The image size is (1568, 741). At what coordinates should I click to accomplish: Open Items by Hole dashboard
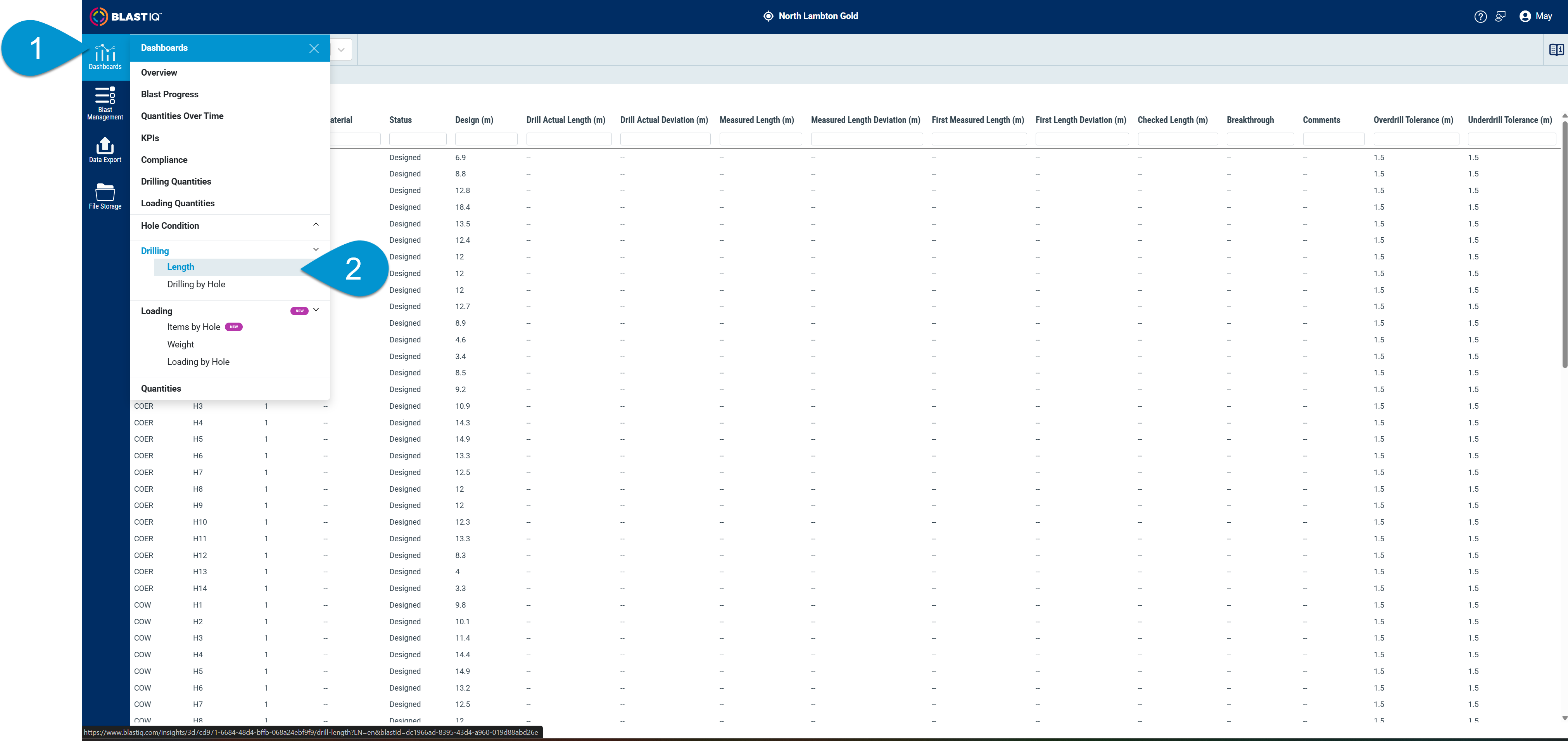point(193,327)
